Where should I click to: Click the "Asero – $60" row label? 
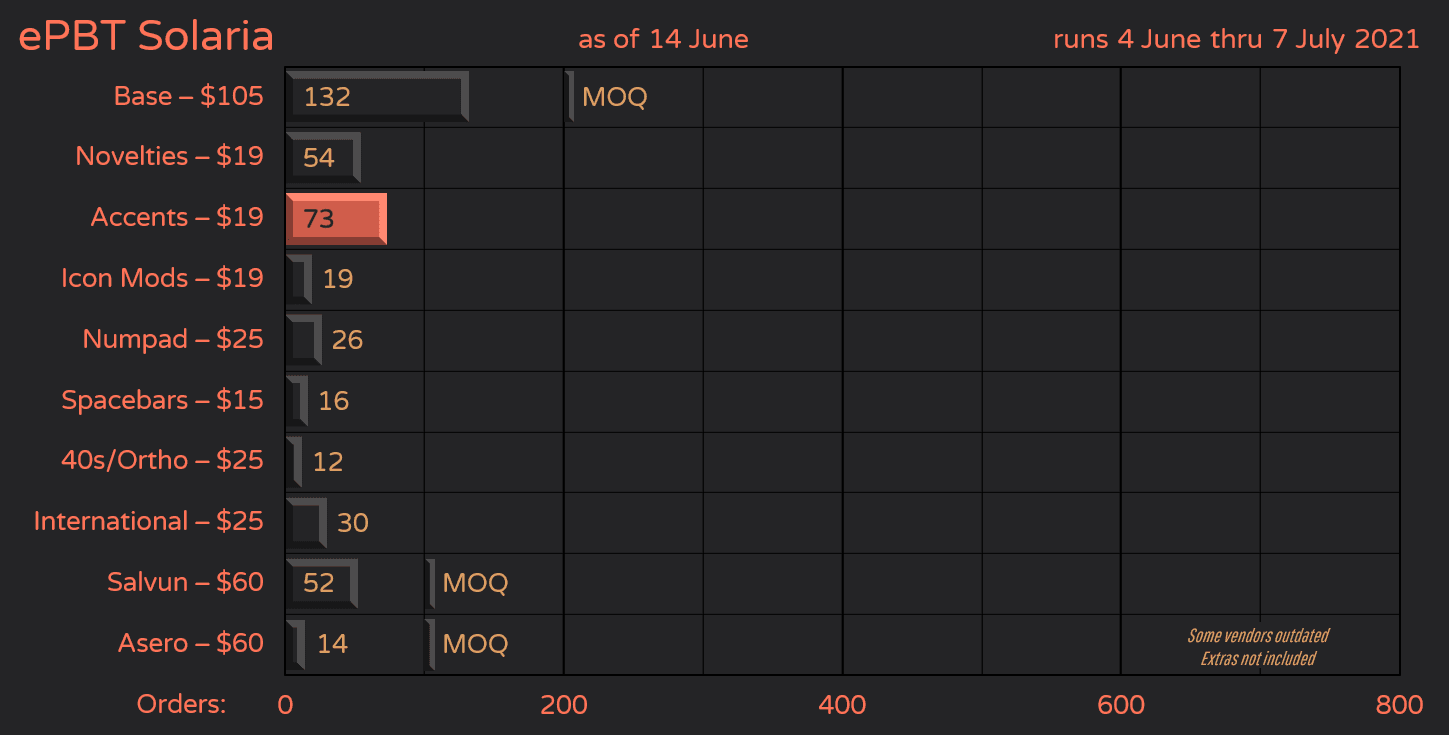190,643
